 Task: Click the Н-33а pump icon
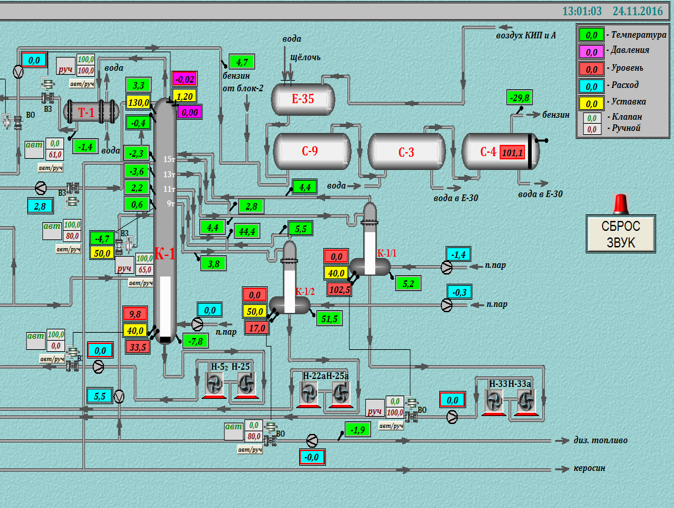point(524,401)
